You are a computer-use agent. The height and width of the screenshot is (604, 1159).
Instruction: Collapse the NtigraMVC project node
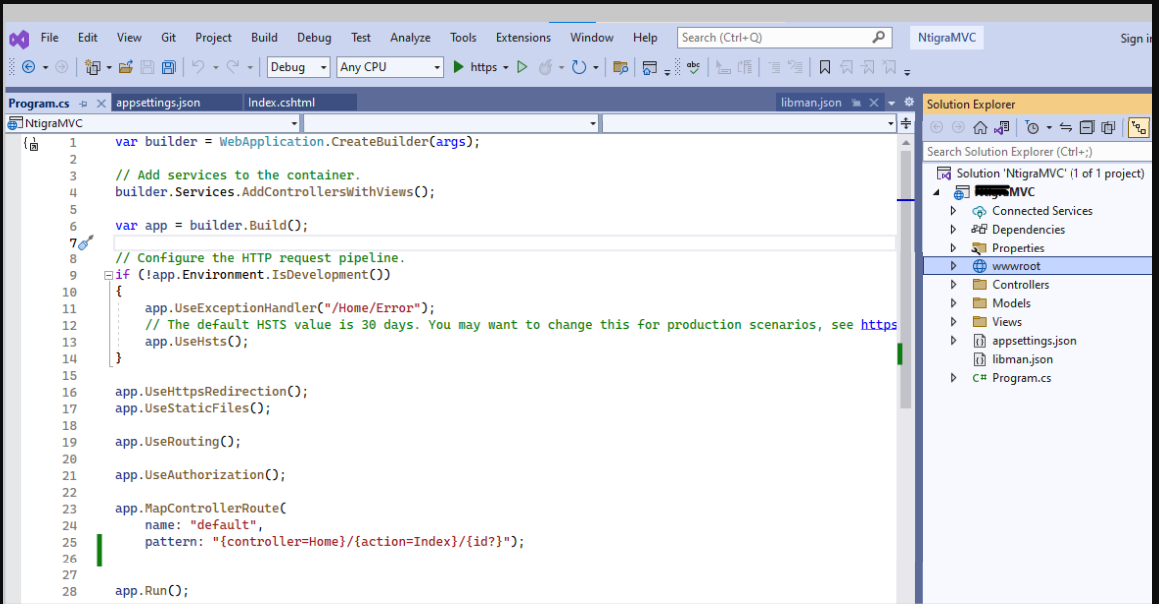(937, 192)
